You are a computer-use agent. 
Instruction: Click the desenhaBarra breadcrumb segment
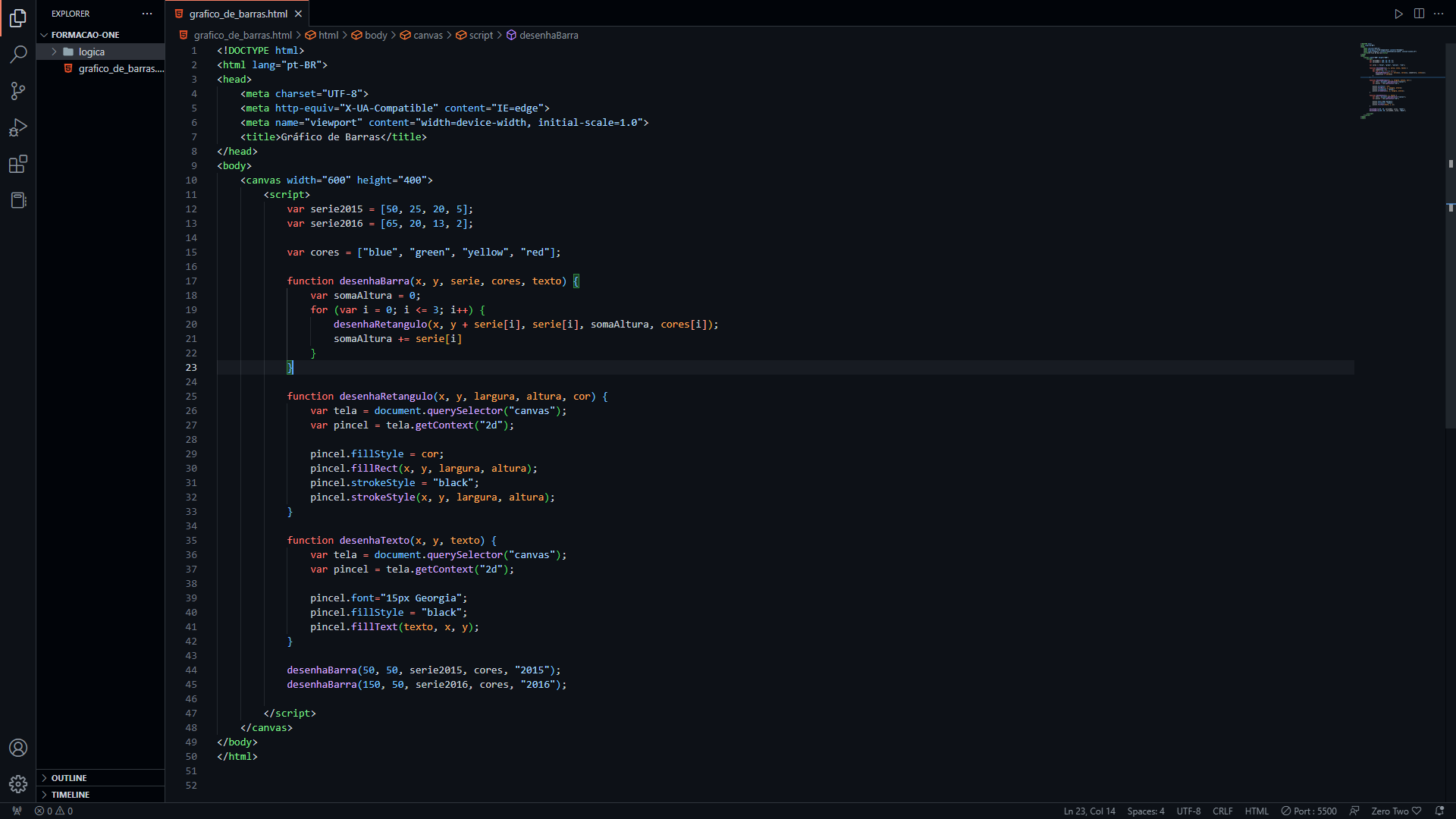click(548, 35)
